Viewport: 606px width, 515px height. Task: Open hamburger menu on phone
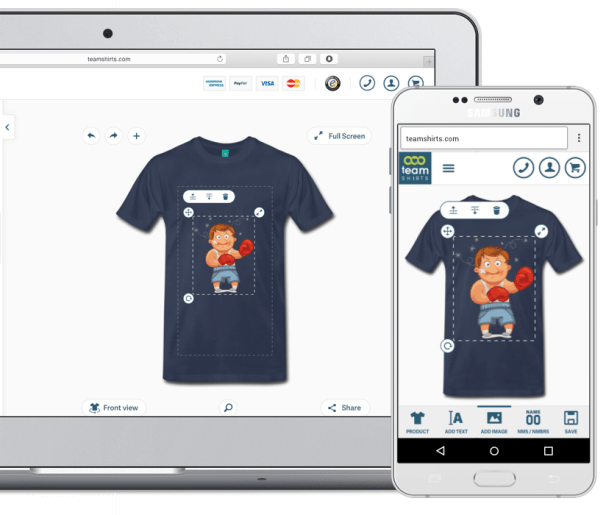click(x=448, y=168)
